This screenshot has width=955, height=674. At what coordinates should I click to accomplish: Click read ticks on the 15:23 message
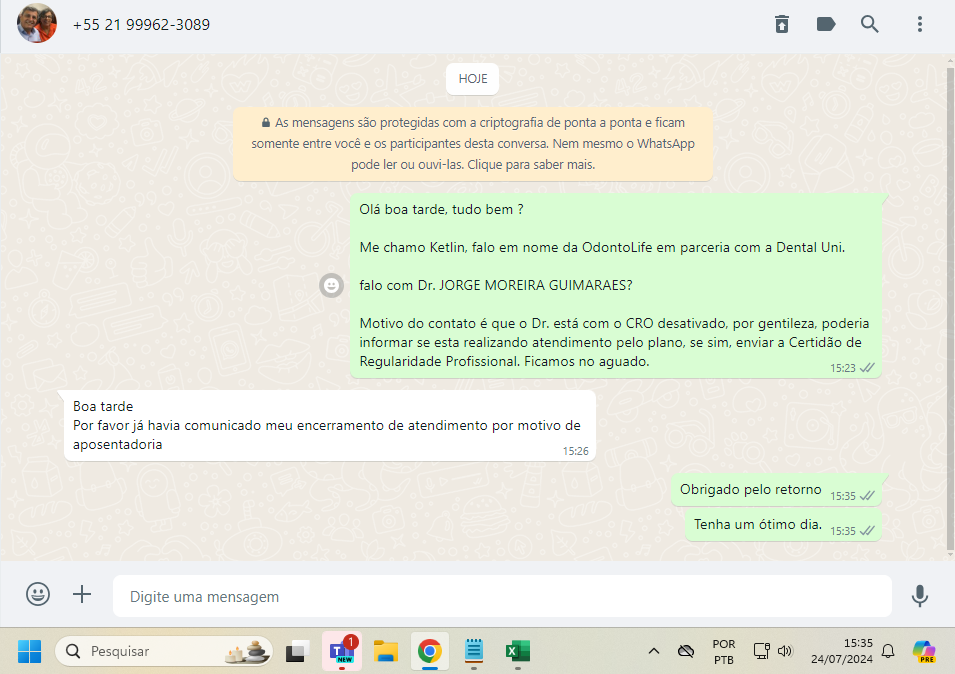tap(867, 368)
